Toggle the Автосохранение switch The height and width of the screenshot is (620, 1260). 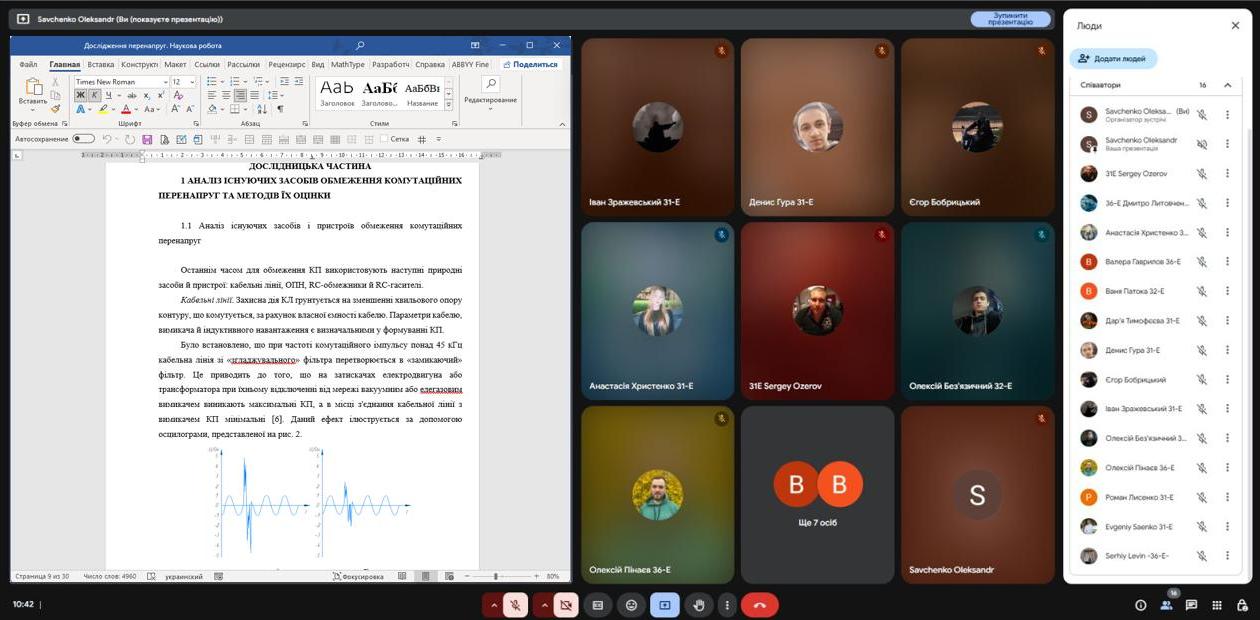pyautogui.click(x=83, y=139)
